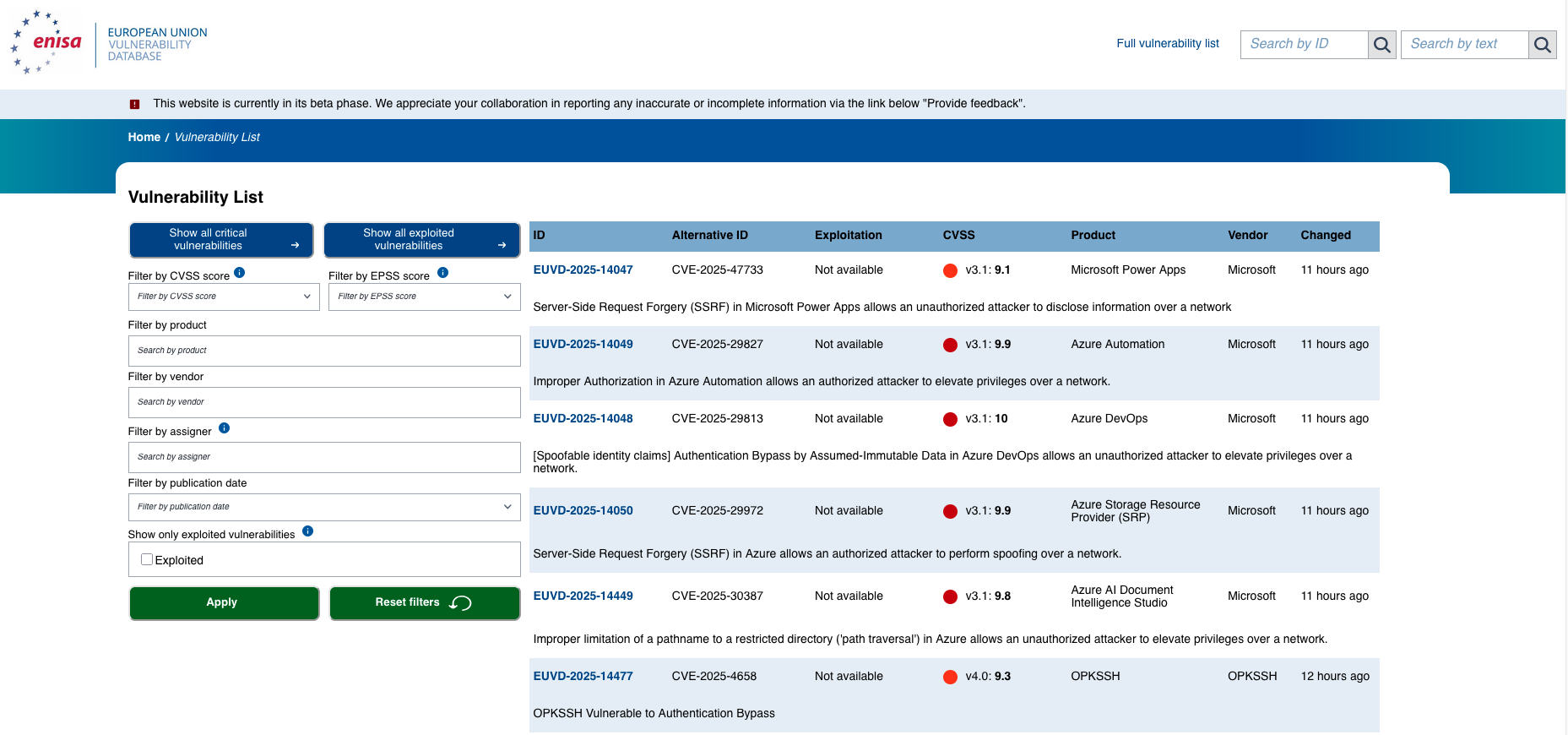Click the Azure Automation product cell
The height and width of the screenshot is (735, 1568).
click(x=1118, y=345)
